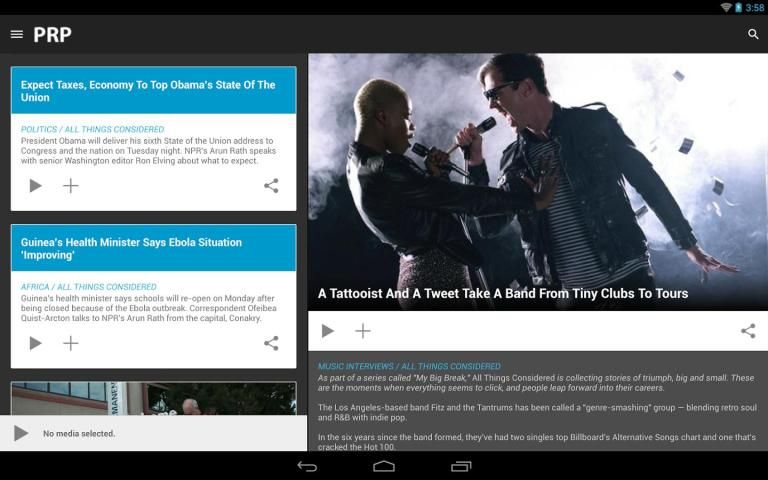Share the State Of The Union story

[x=271, y=186]
